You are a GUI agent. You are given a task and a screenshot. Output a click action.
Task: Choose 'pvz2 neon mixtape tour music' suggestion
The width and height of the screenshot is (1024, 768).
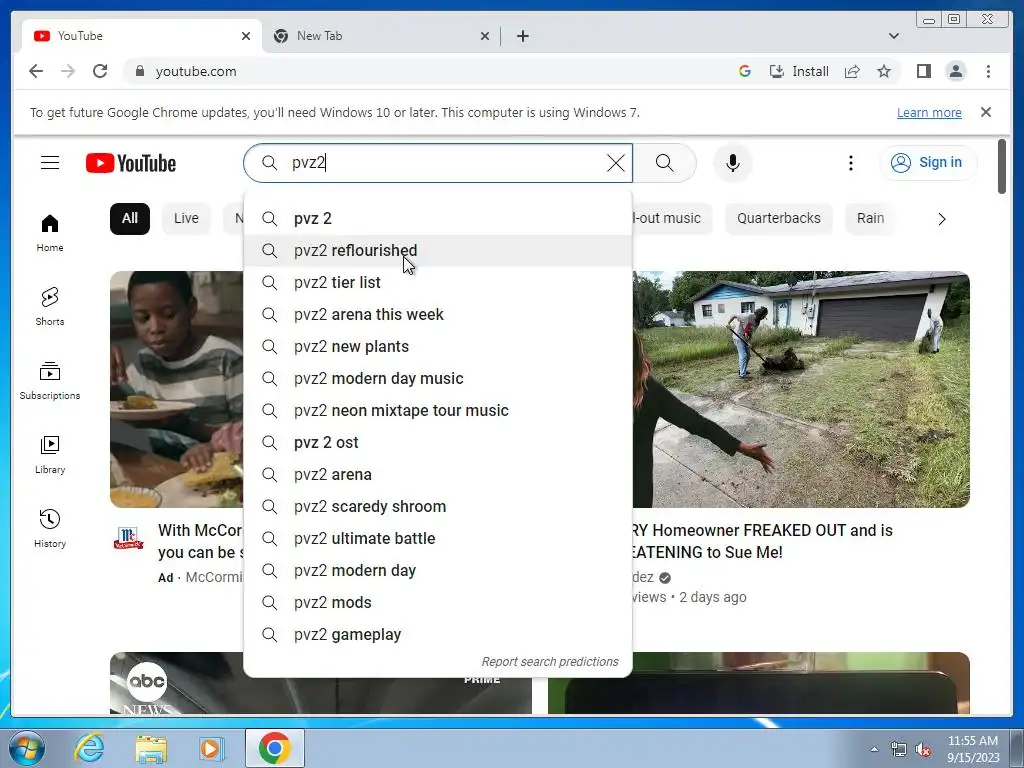tap(438, 411)
